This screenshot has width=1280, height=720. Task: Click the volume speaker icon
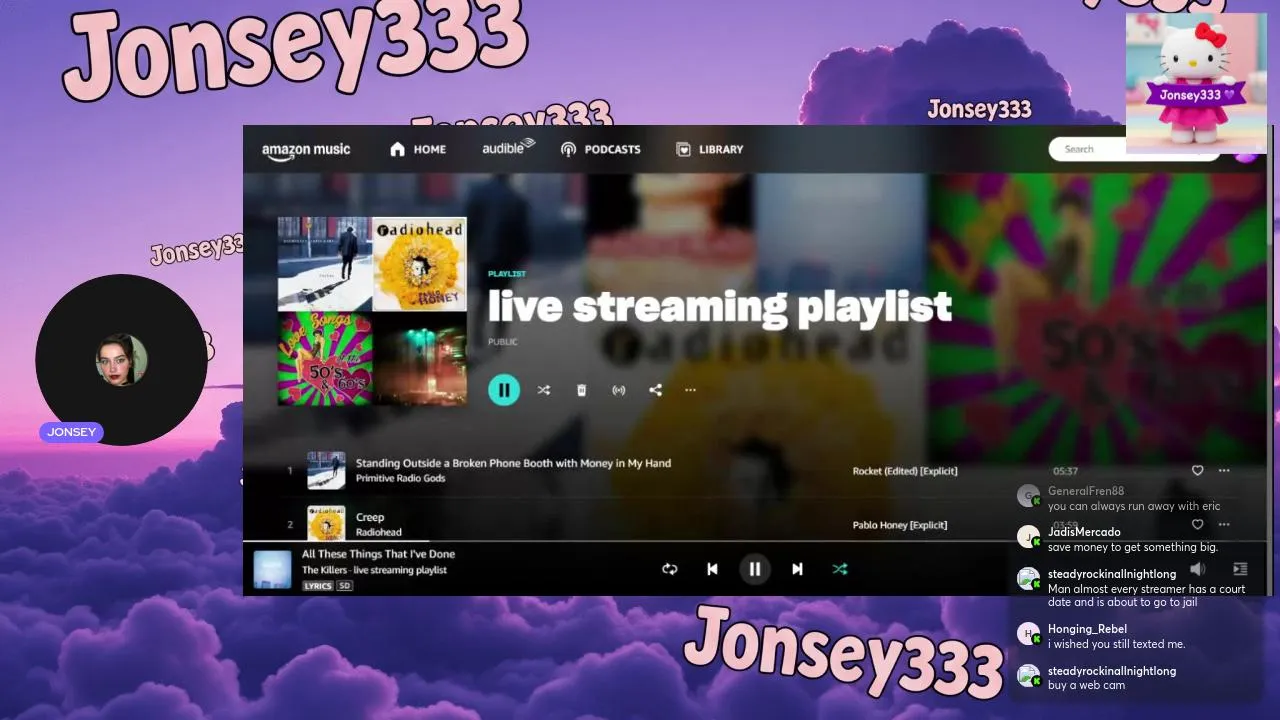pyautogui.click(x=1197, y=569)
